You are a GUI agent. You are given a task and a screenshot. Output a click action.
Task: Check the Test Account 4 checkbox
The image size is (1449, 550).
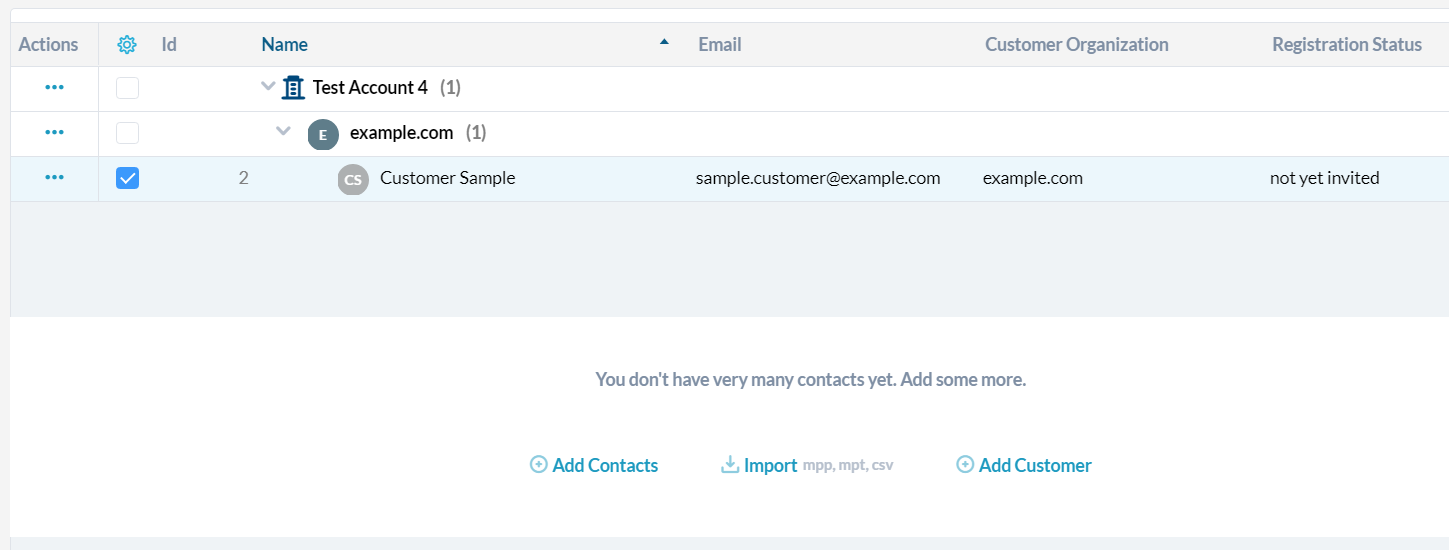128,88
